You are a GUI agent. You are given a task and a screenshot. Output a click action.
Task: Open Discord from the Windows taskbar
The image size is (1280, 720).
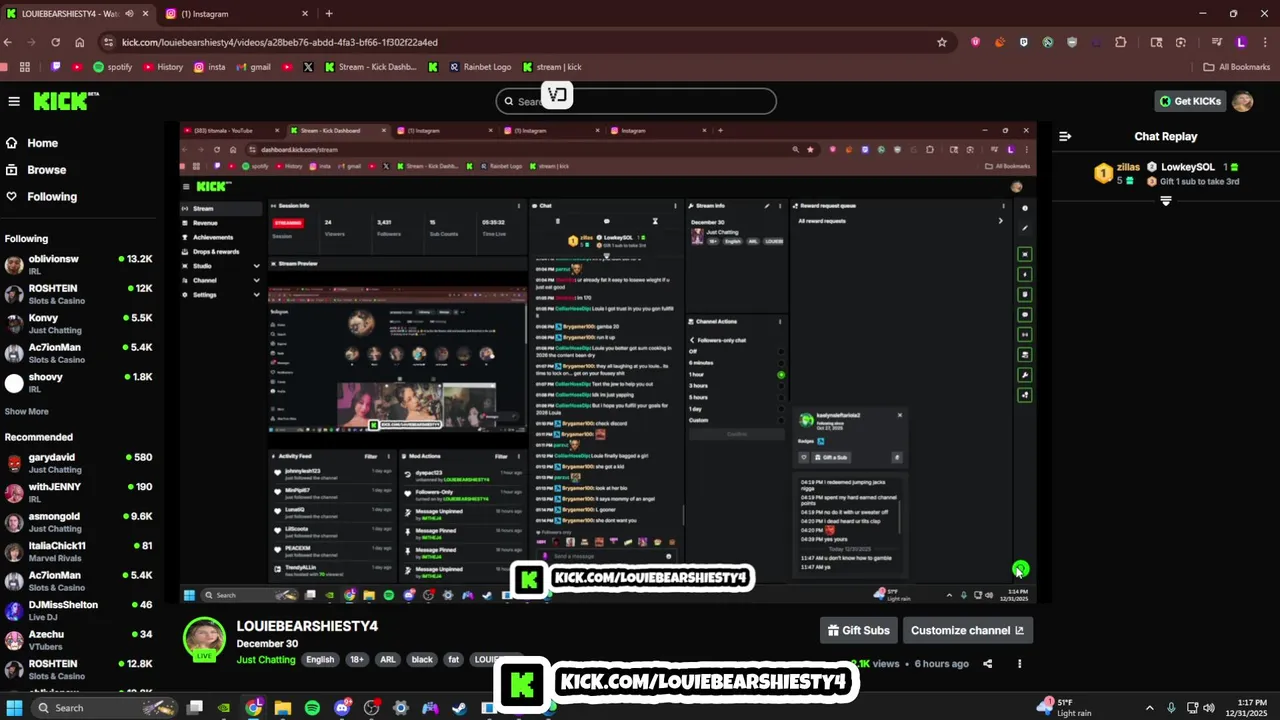(x=342, y=708)
